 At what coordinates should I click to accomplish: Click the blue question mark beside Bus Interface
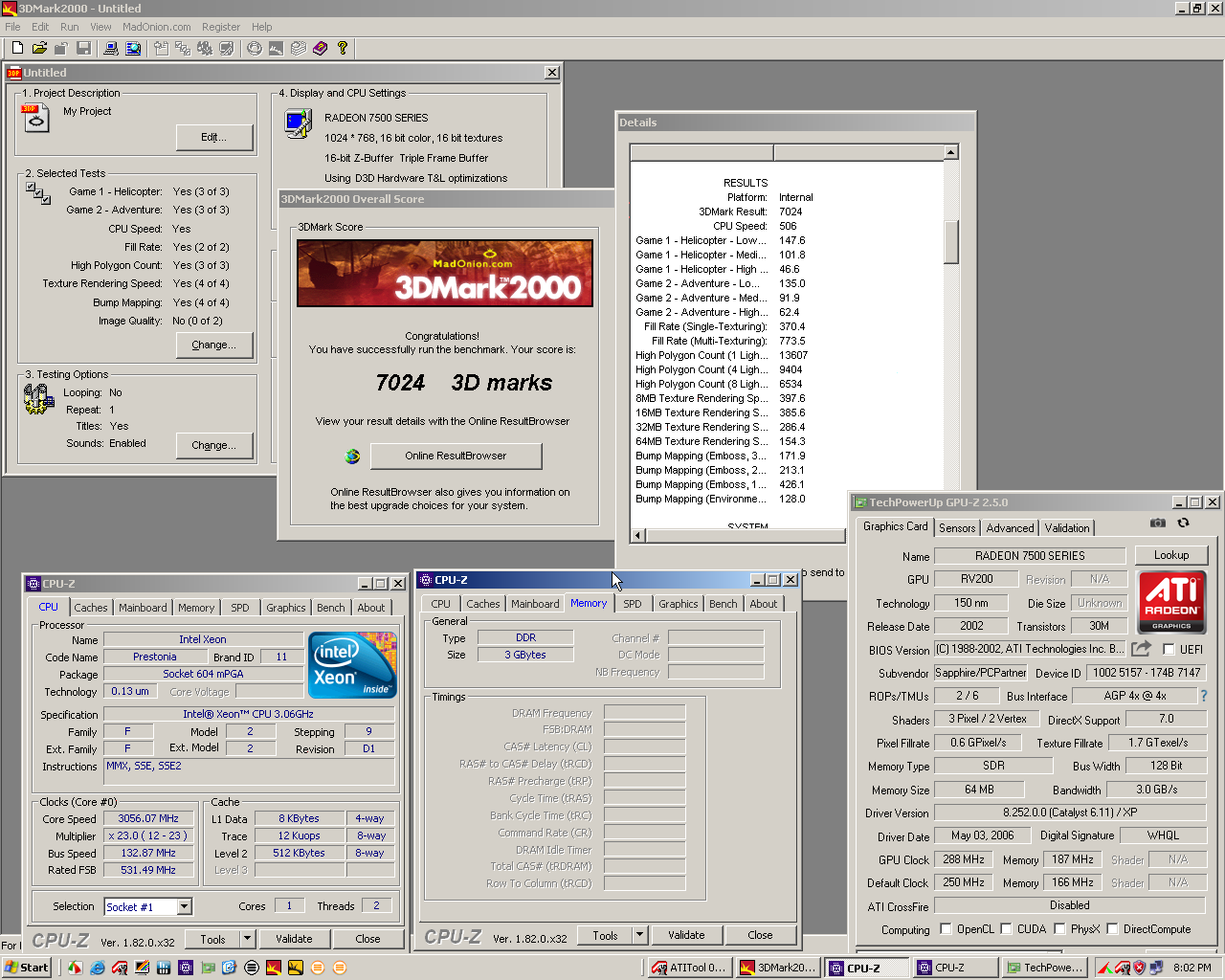pyautogui.click(x=1204, y=696)
